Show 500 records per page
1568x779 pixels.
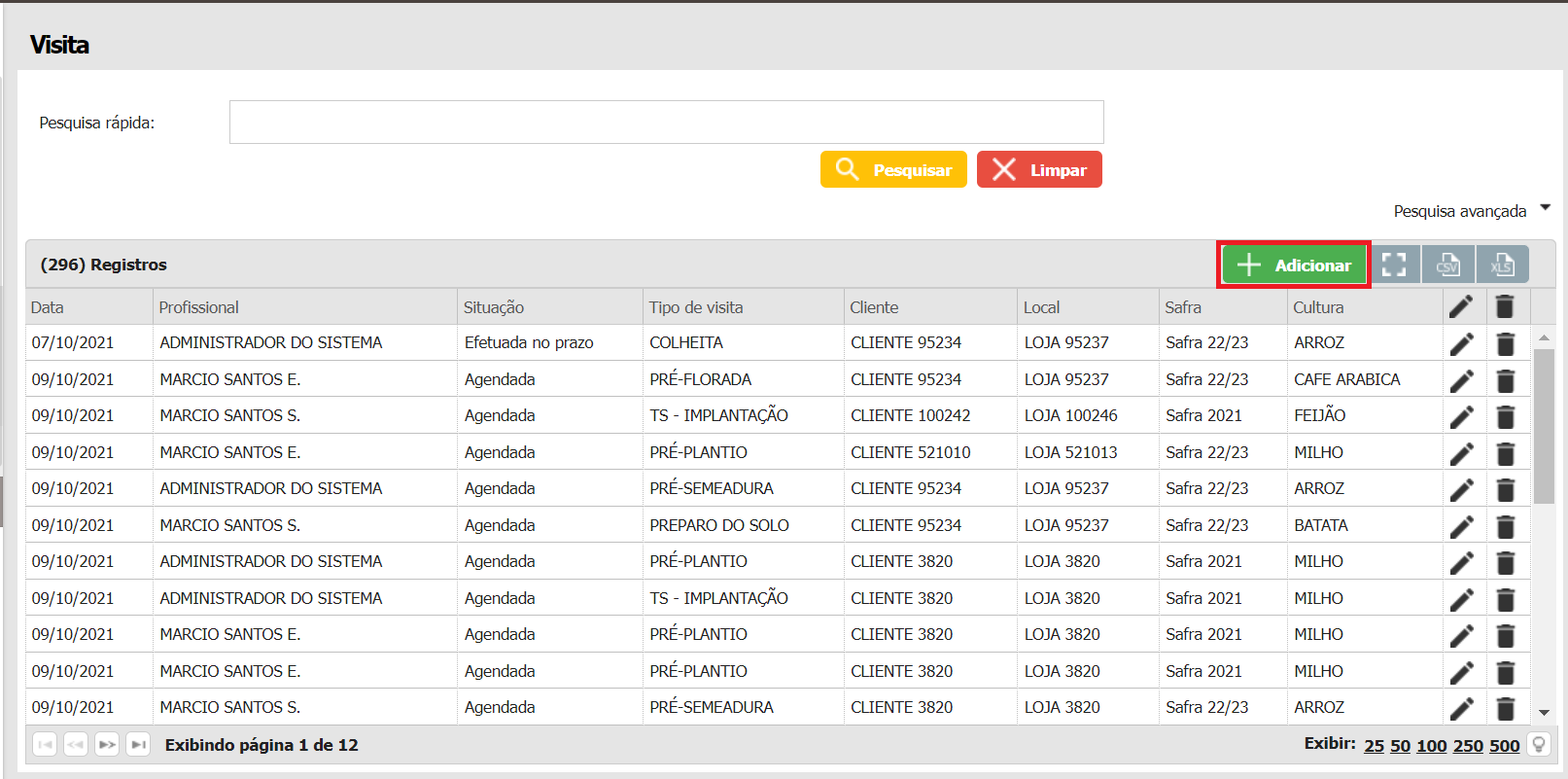[1504, 745]
